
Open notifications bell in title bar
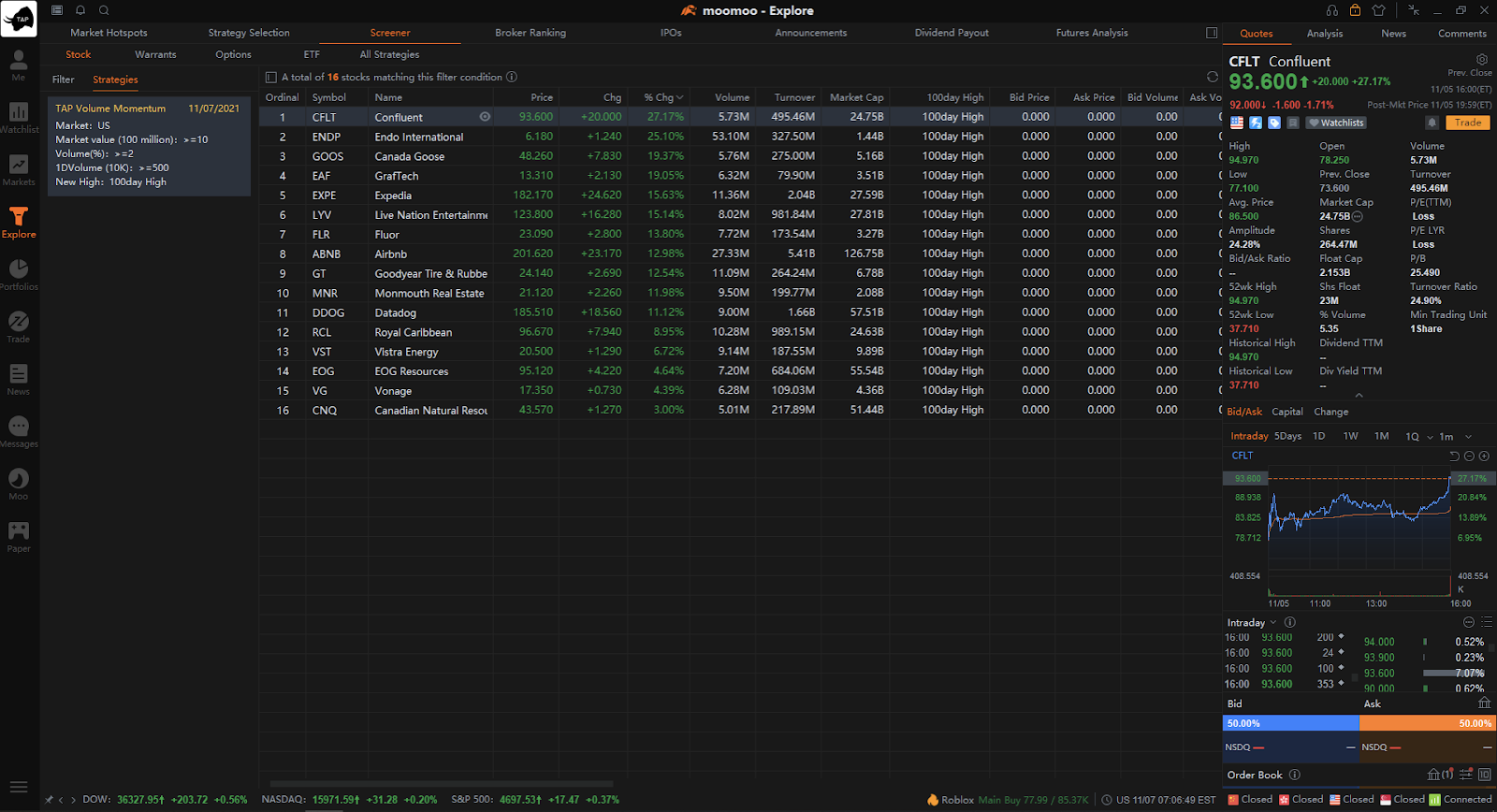80,10
